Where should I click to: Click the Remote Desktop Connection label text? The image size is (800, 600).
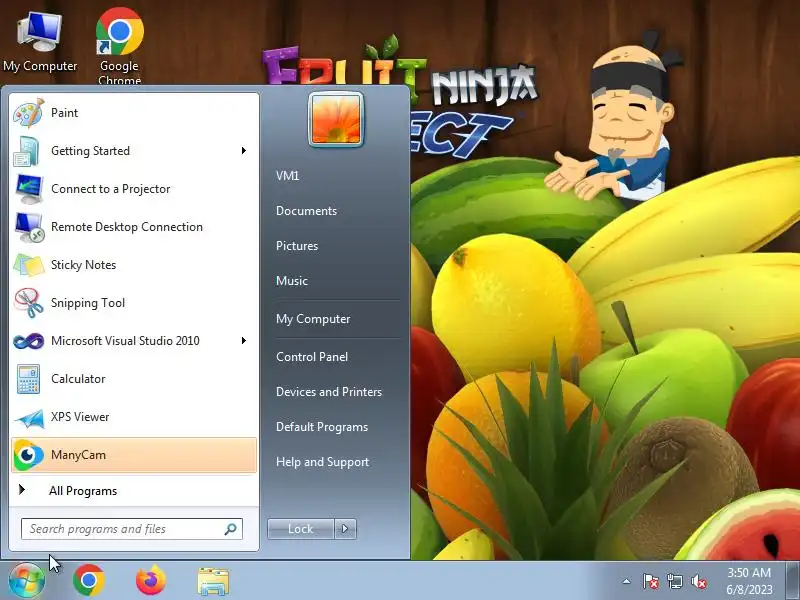click(127, 227)
